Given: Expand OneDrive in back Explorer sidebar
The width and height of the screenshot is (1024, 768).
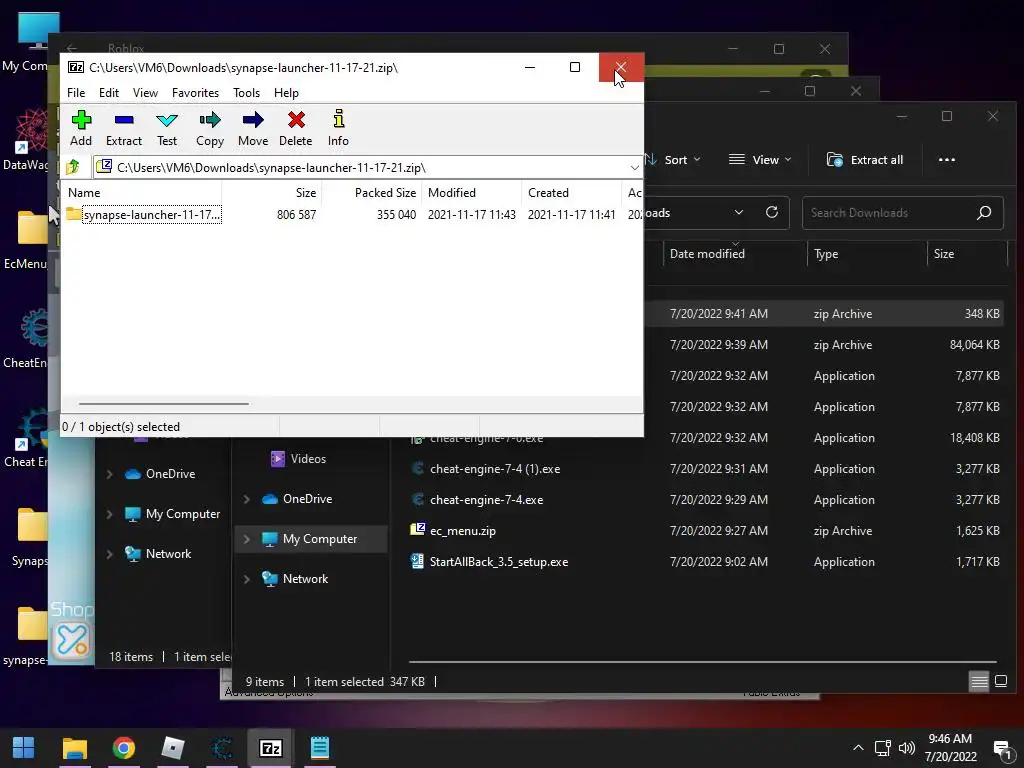Looking at the screenshot, I should 109,474.
